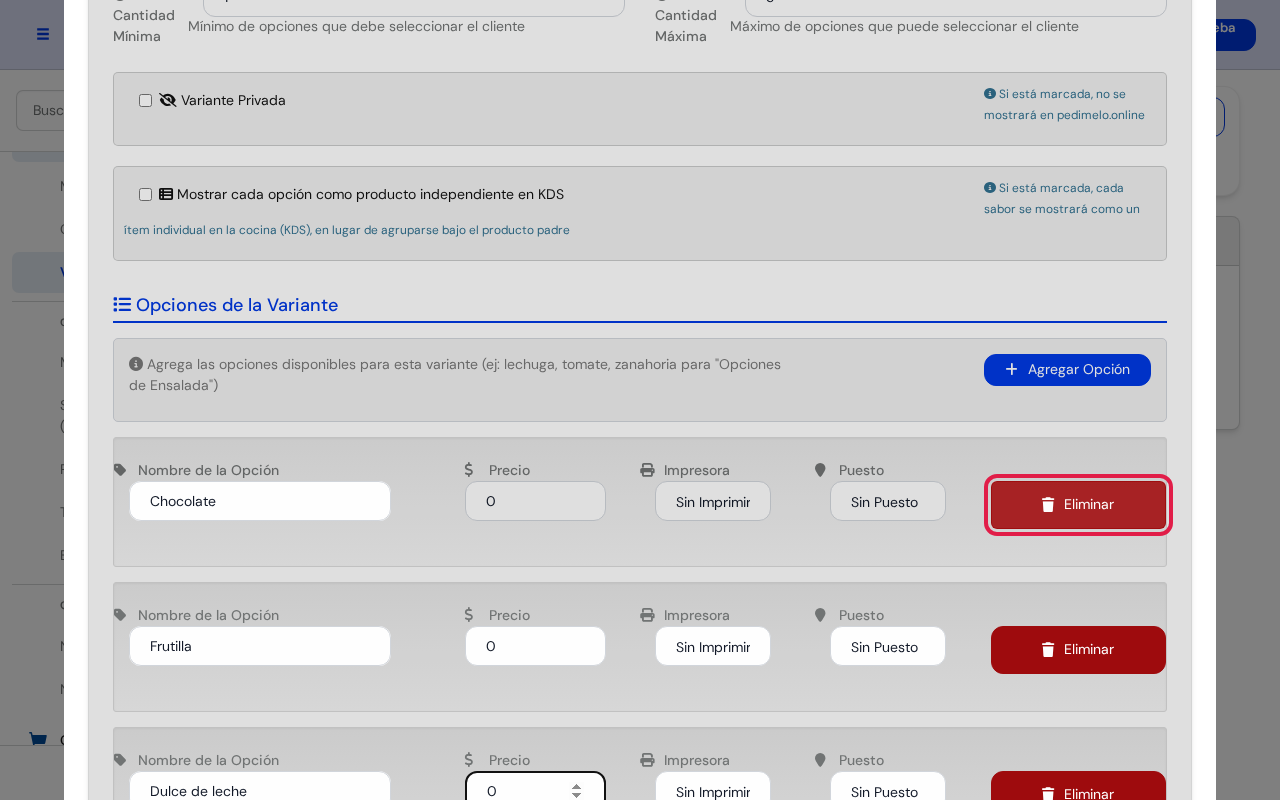Image resolution: width=1280 pixels, height=800 pixels.
Task: Click the tag icon above the Frutilla name field
Action: [120, 615]
